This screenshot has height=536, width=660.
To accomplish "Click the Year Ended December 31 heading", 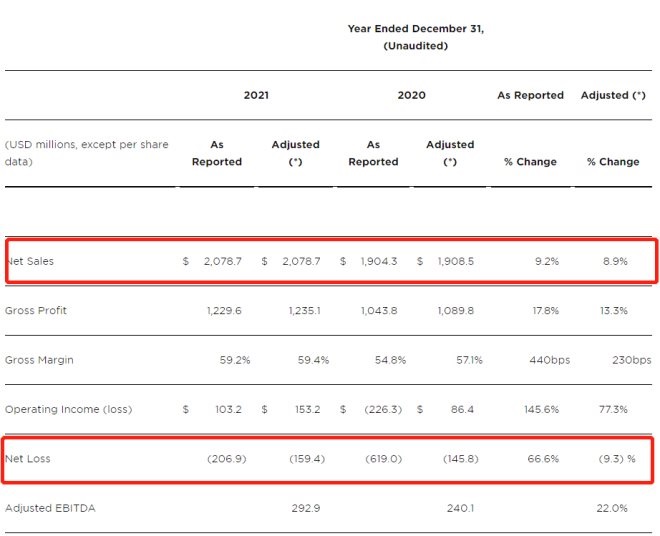I will point(415,28).
